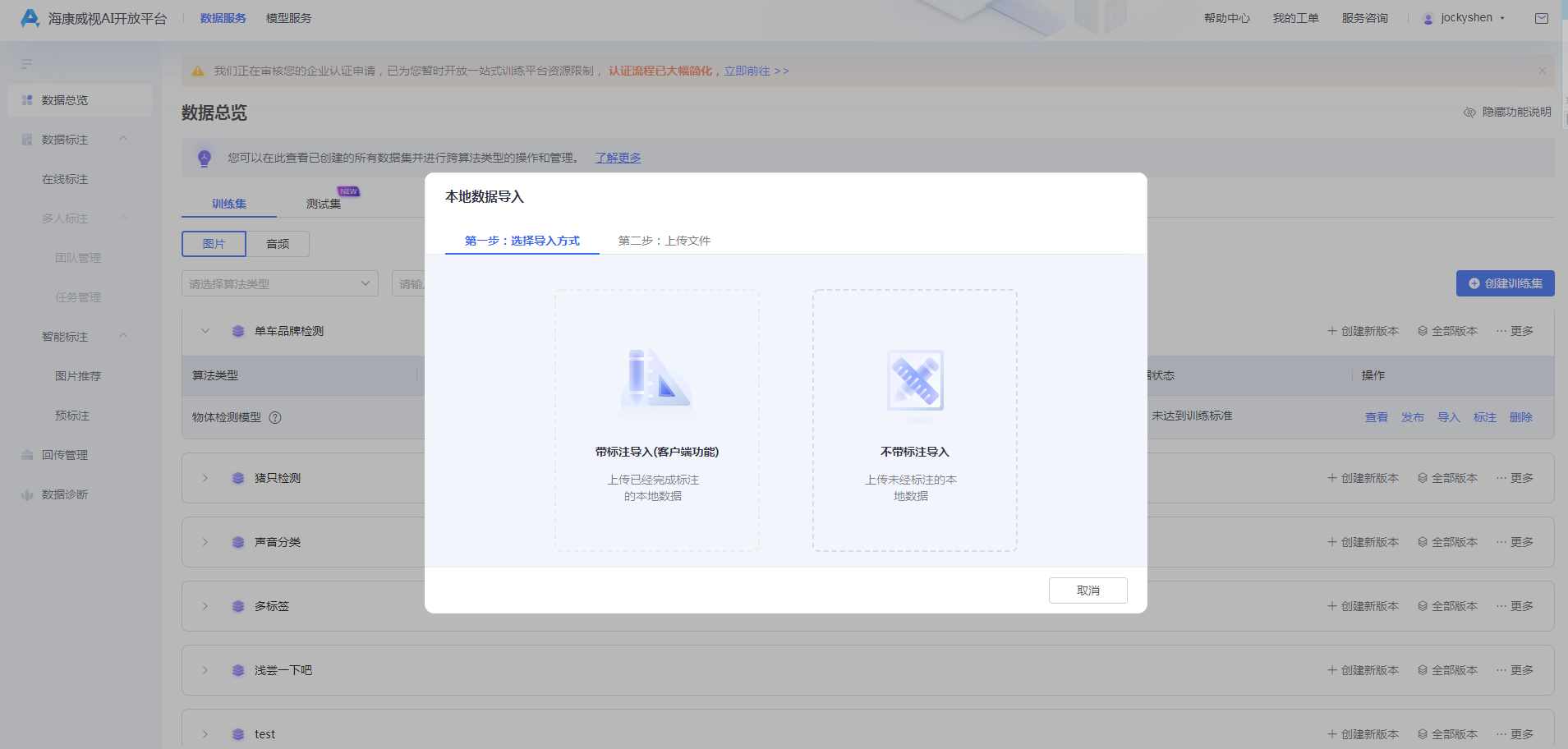Open 模型服务 in the top menu
The width and height of the screenshot is (1568, 749).
click(287, 17)
